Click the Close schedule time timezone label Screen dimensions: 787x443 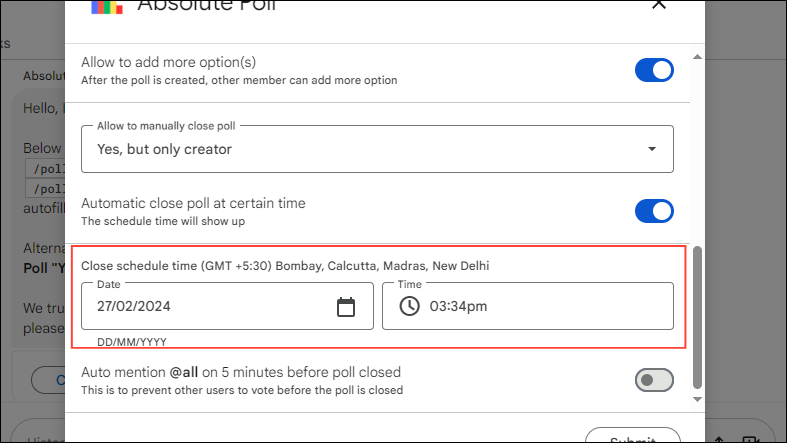click(285, 266)
